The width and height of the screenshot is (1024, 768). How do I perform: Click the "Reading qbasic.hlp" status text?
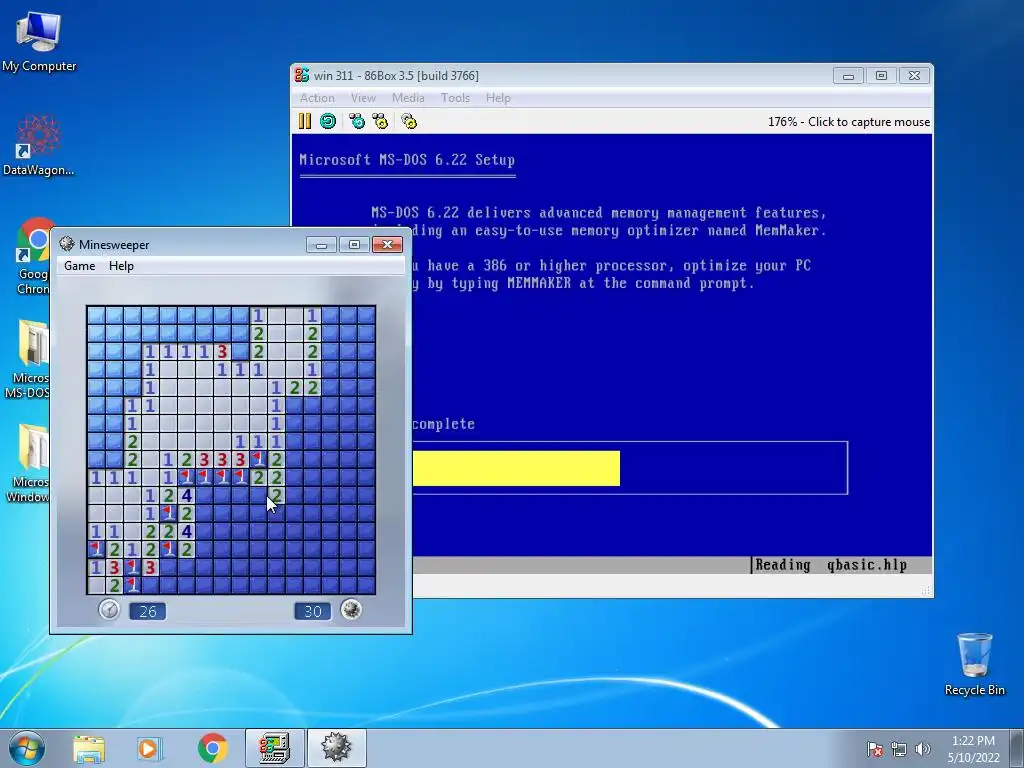click(831, 565)
